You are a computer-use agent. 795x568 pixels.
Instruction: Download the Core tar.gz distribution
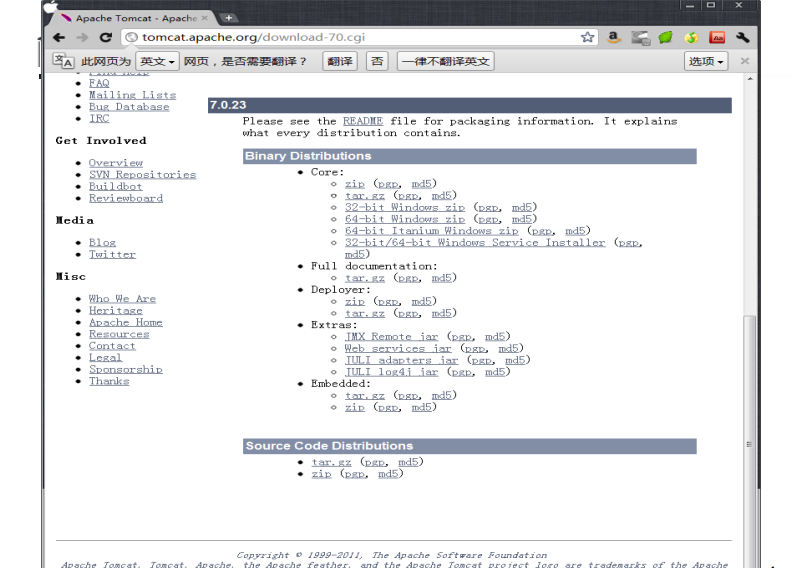(365, 195)
